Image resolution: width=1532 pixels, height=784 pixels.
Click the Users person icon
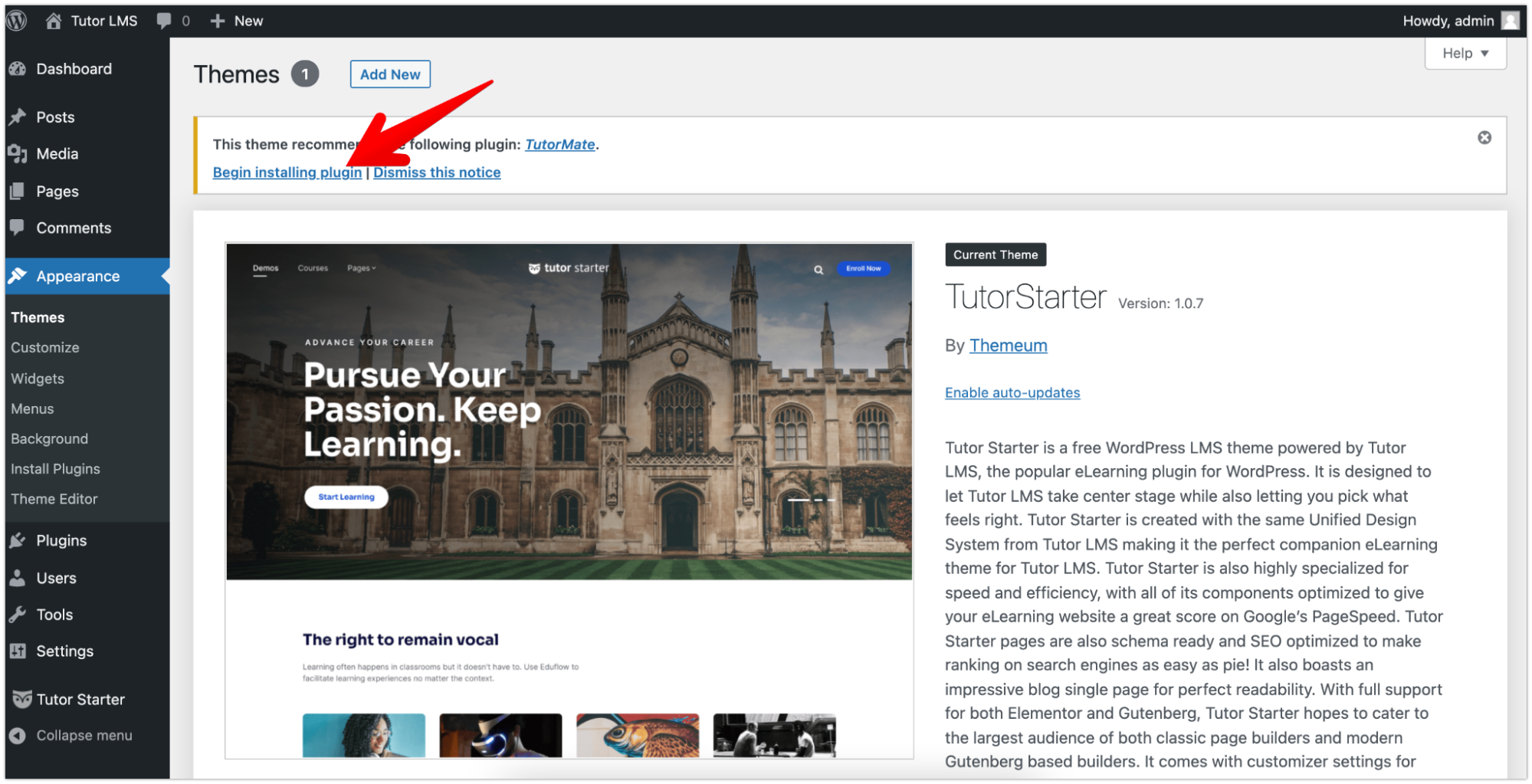click(18, 578)
